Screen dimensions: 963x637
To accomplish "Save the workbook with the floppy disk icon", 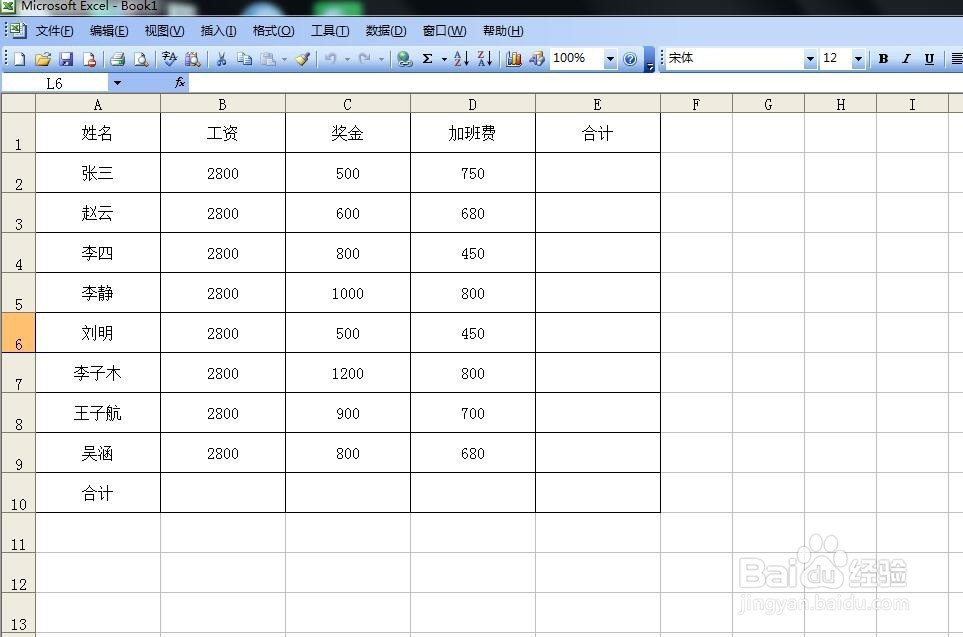I will click(66, 59).
